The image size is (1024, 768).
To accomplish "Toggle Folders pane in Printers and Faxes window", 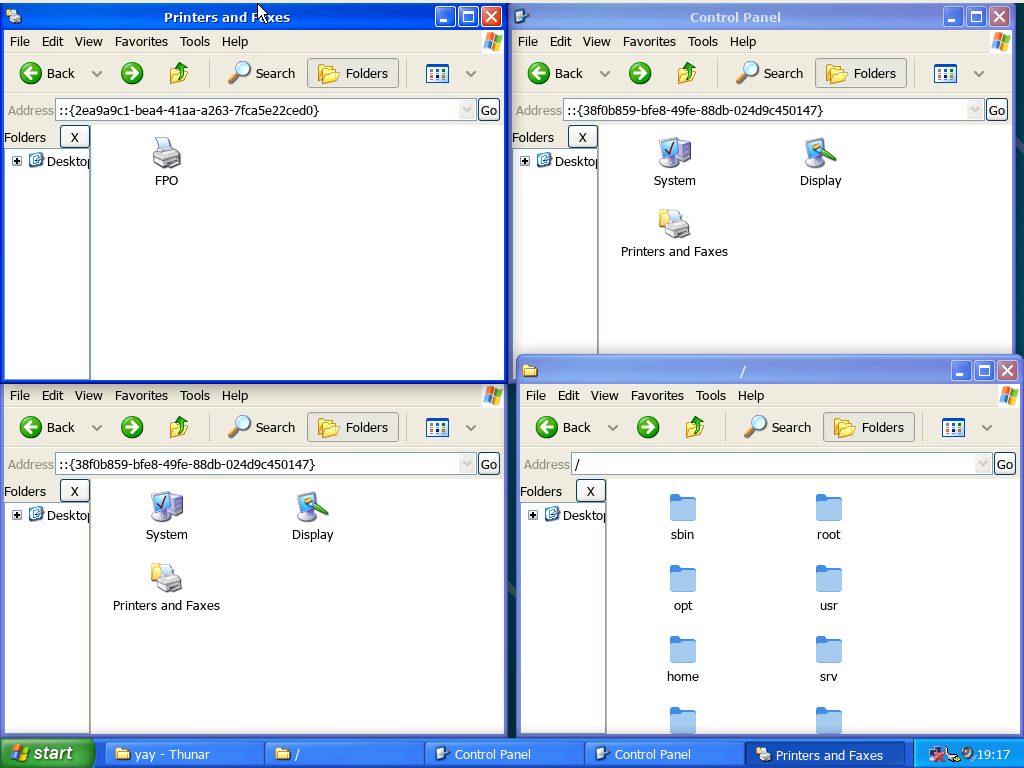I will [353, 73].
